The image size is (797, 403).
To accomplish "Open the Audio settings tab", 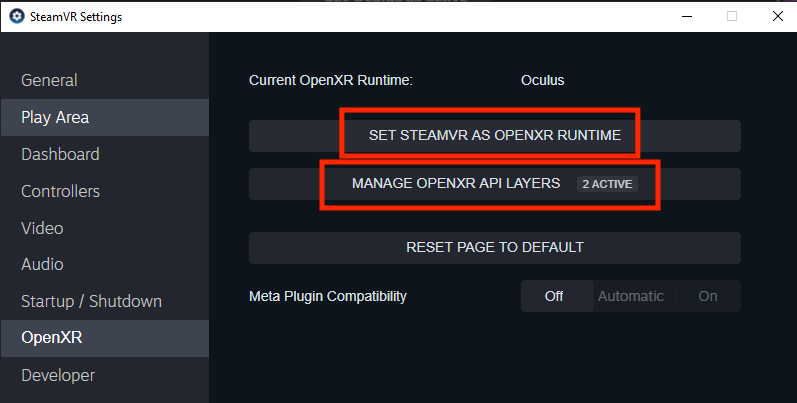I will coord(104,264).
